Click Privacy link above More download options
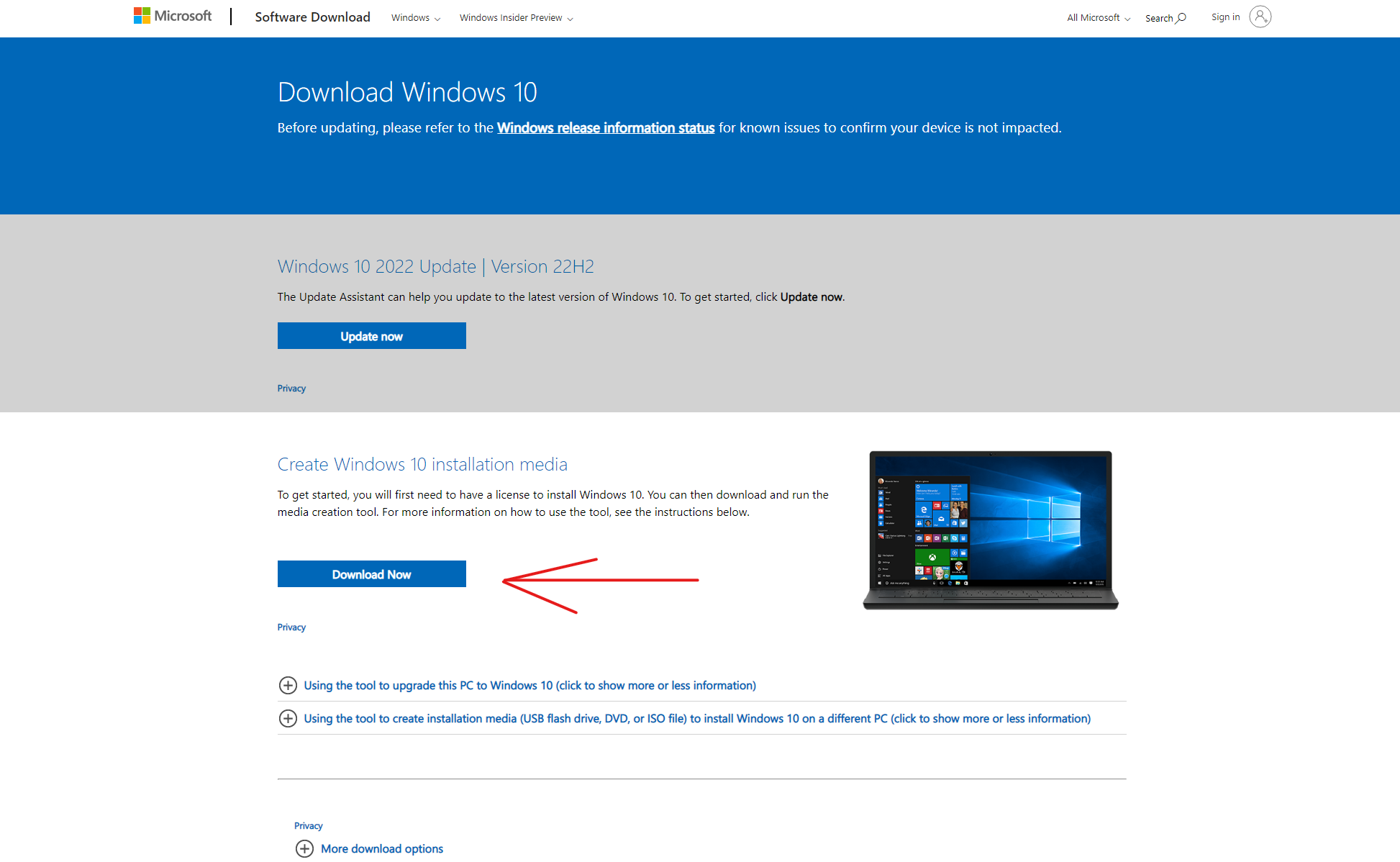1400x862 pixels. [308, 826]
